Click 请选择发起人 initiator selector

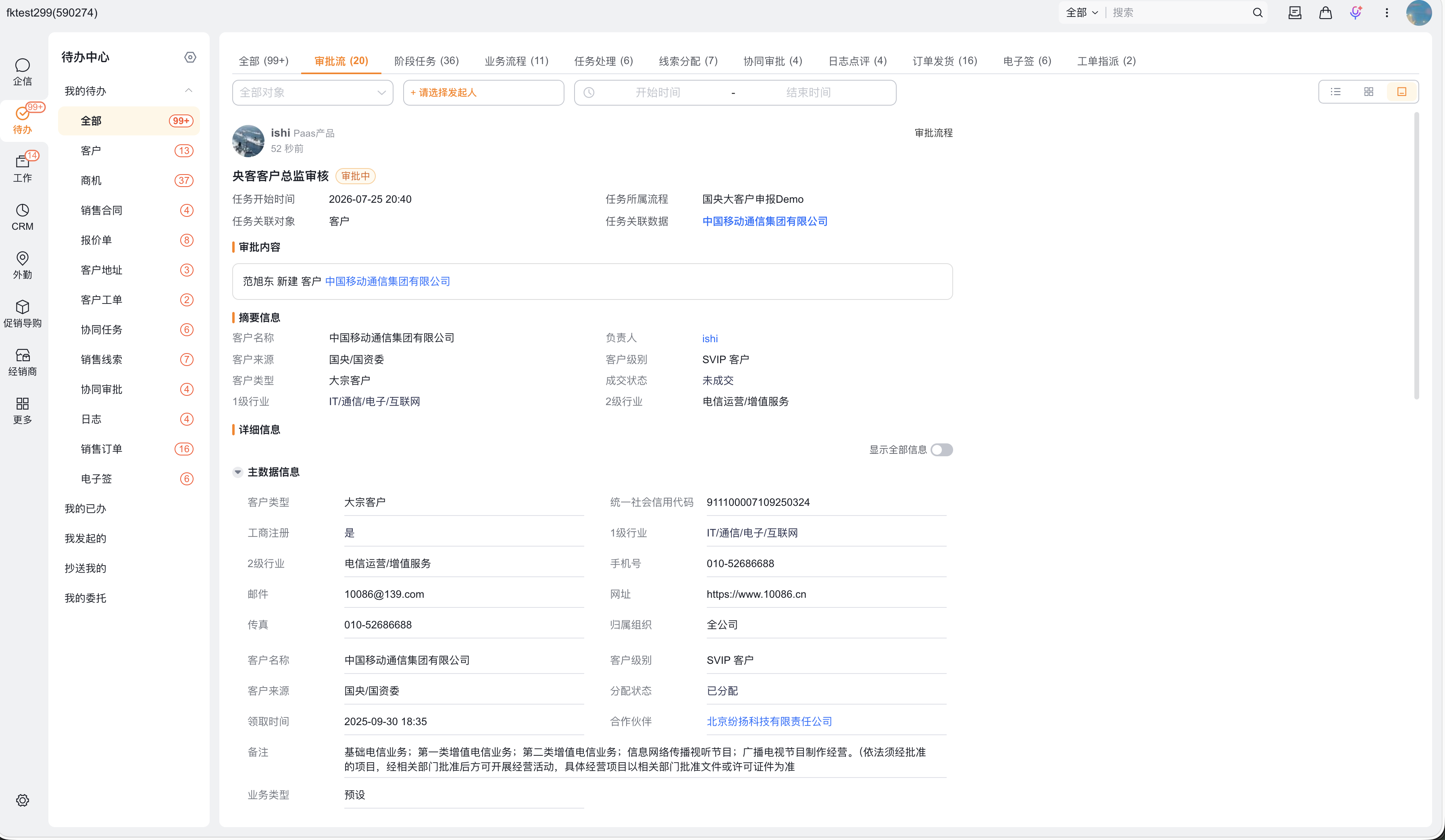483,92
